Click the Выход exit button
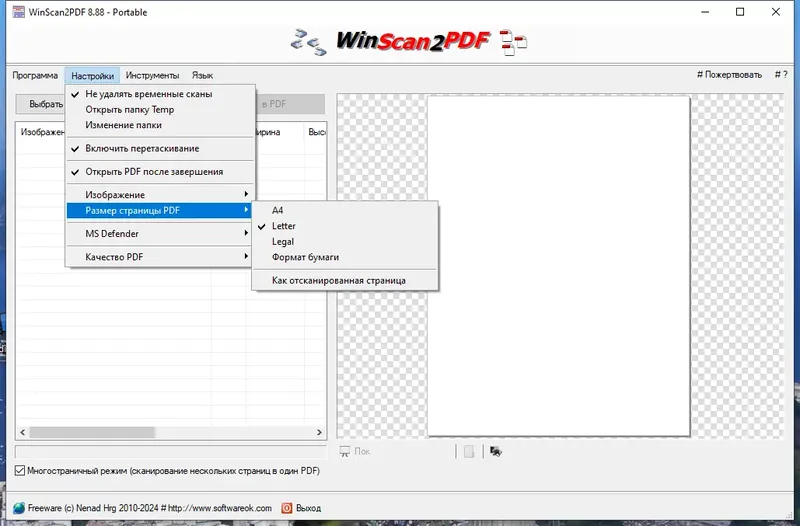 coord(301,508)
